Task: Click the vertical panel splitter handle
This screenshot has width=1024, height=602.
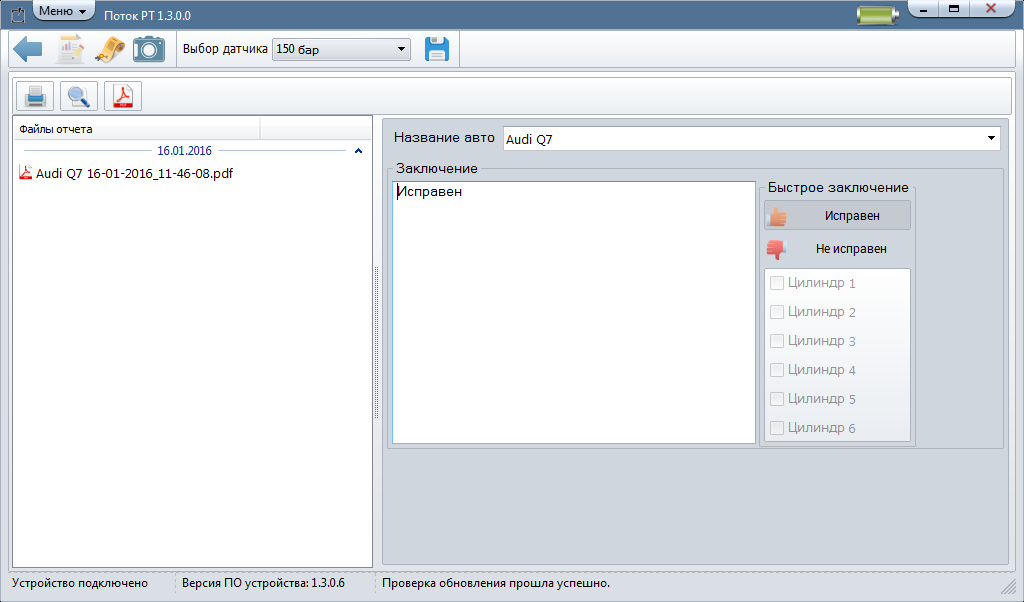Action: [x=376, y=343]
